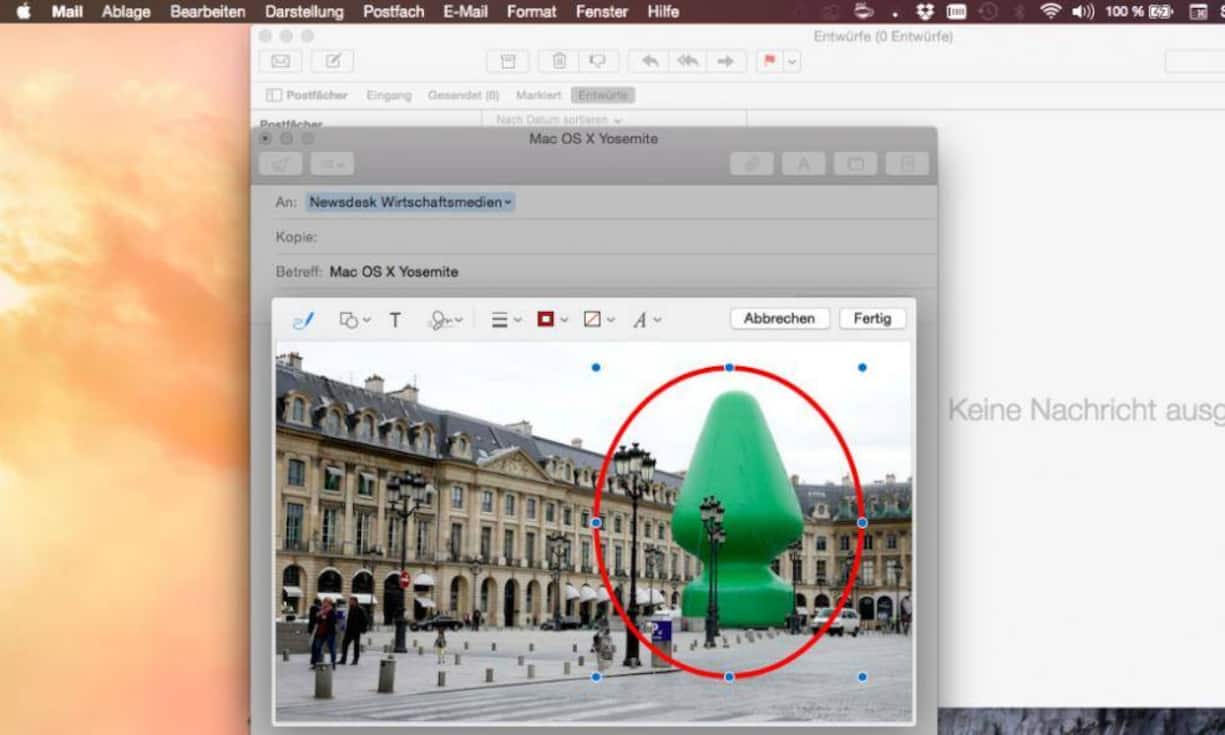This screenshot has height=735, width=1225.
Task: Click the trash icon to delete message
Action: point(559,61)
